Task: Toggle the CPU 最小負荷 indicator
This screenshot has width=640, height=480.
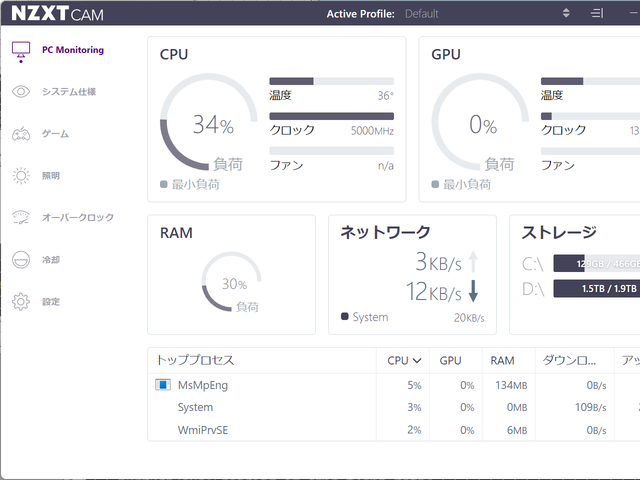Action: point(164,185)
